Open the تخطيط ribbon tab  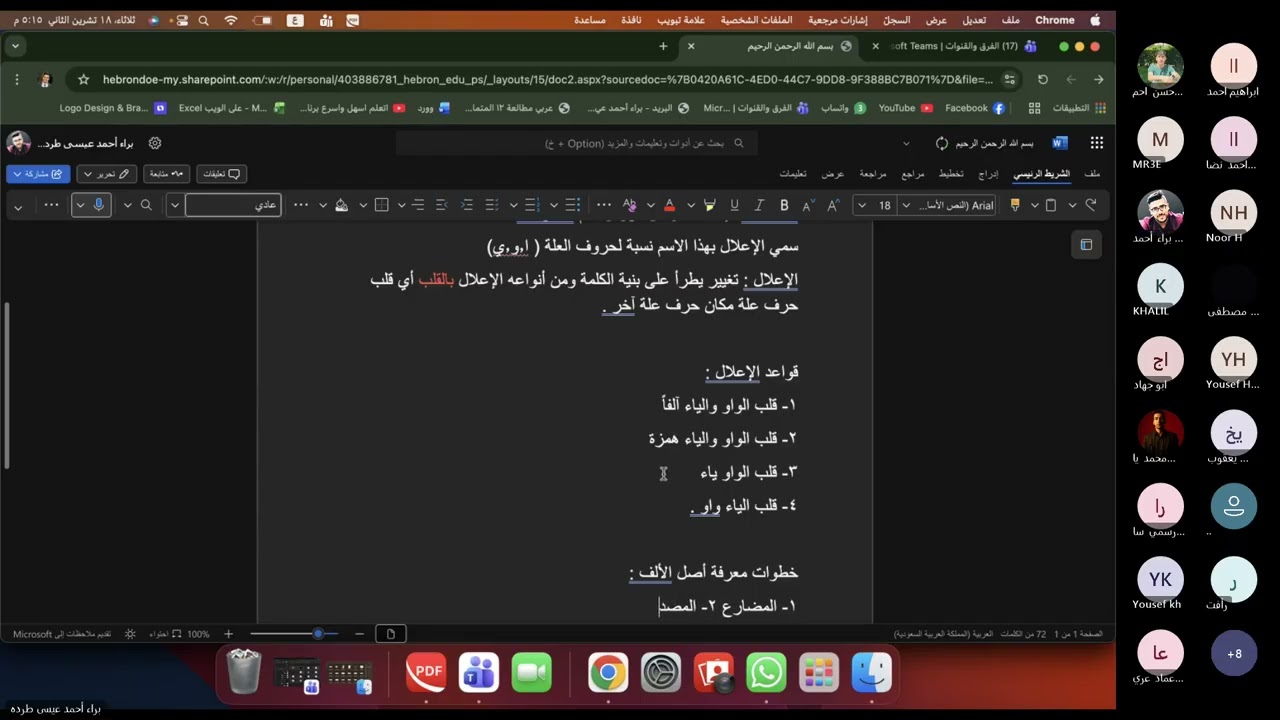coord(951,174)
